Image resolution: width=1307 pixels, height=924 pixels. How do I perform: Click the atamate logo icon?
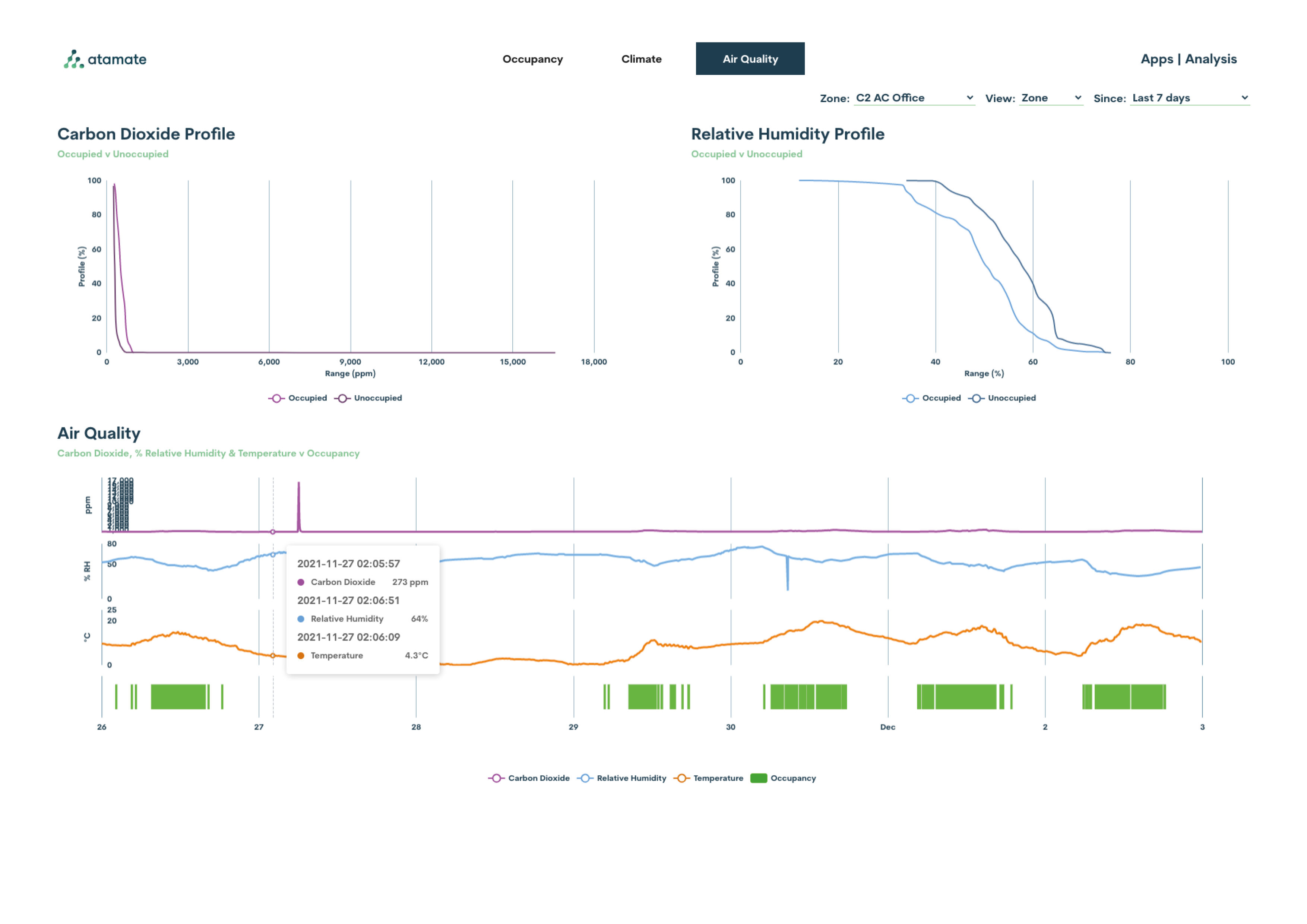coord(73,59)
